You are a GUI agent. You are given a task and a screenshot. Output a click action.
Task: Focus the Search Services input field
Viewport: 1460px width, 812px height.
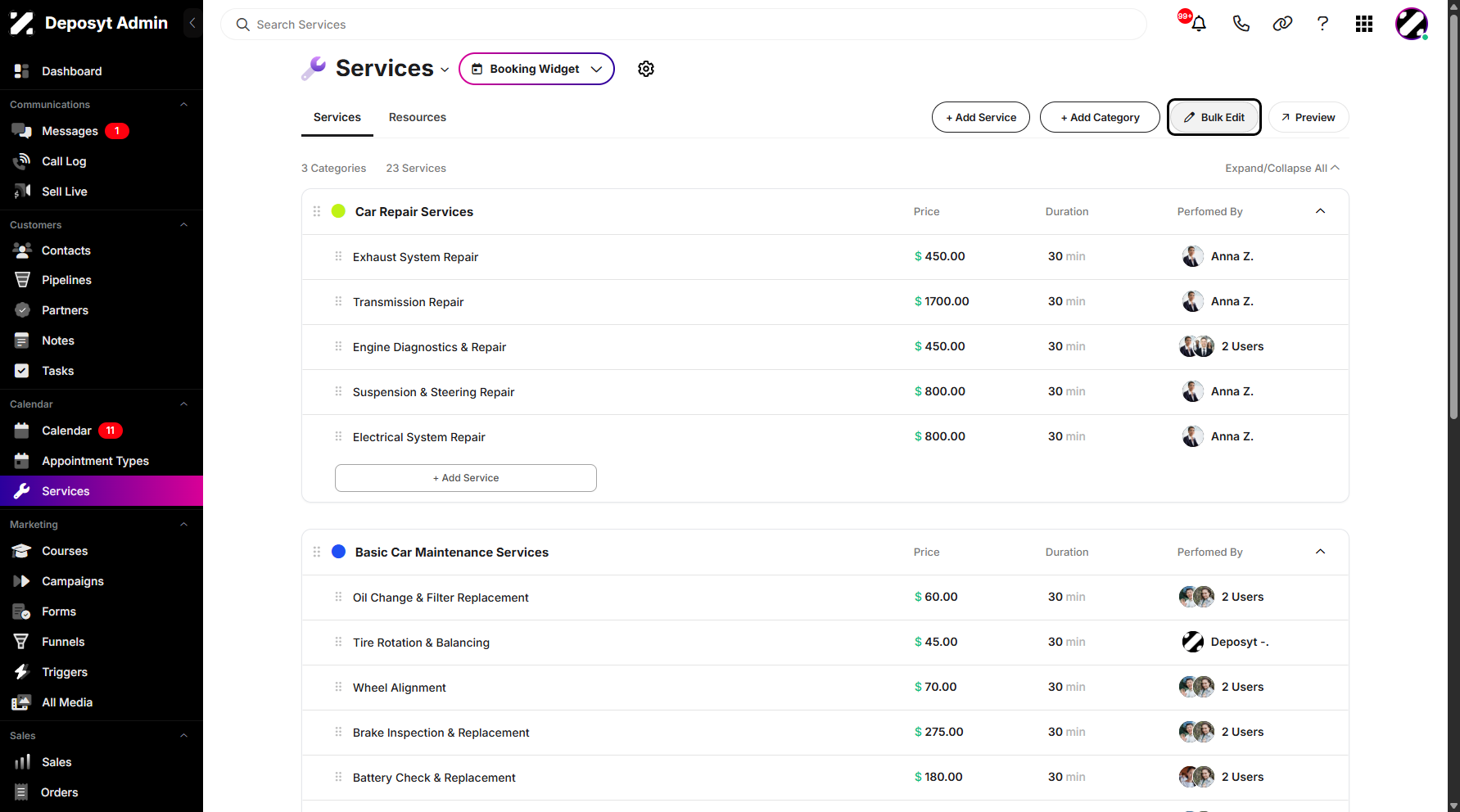click(684, 25)
